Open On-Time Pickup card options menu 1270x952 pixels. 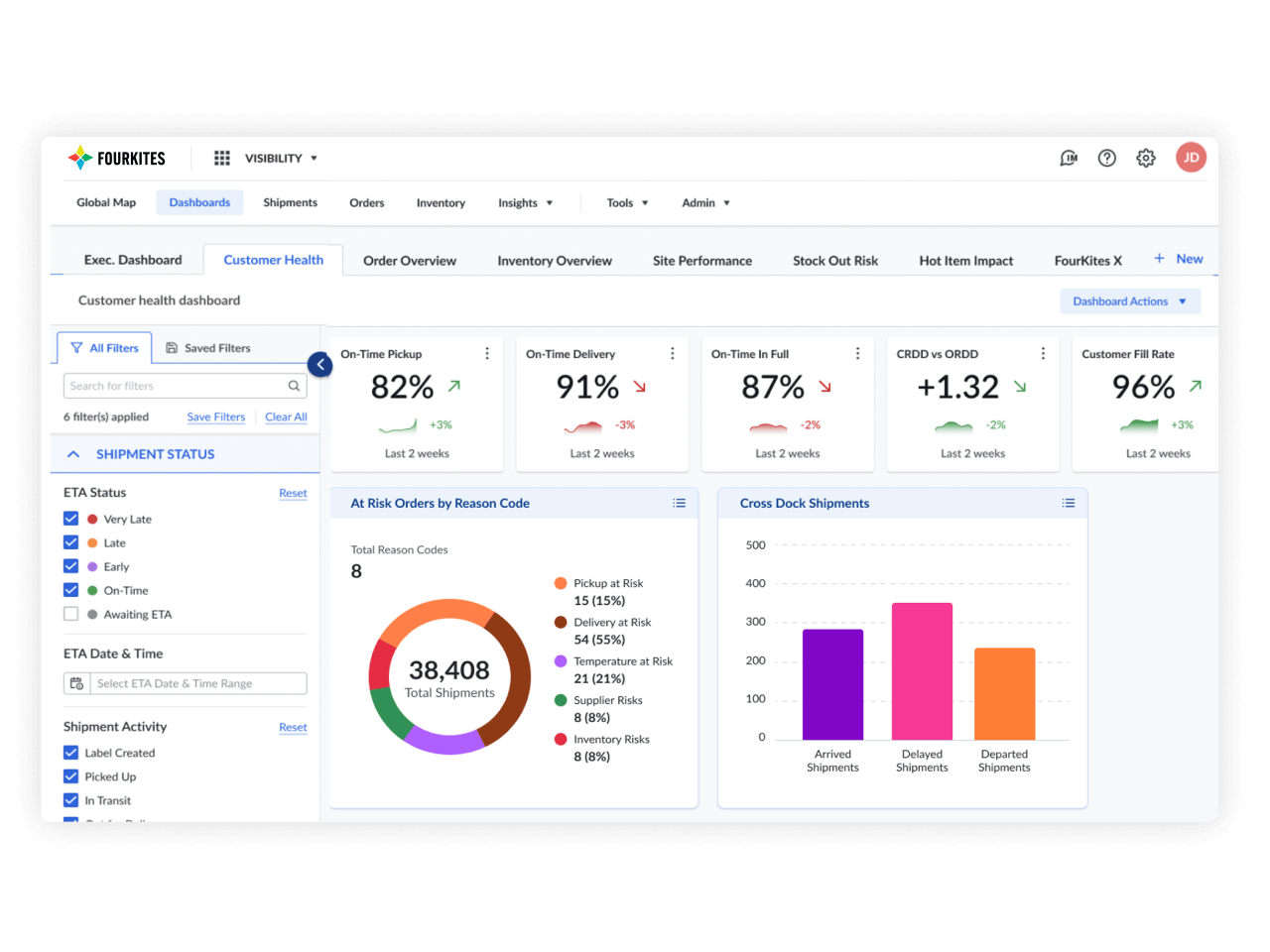pos(486,354)
